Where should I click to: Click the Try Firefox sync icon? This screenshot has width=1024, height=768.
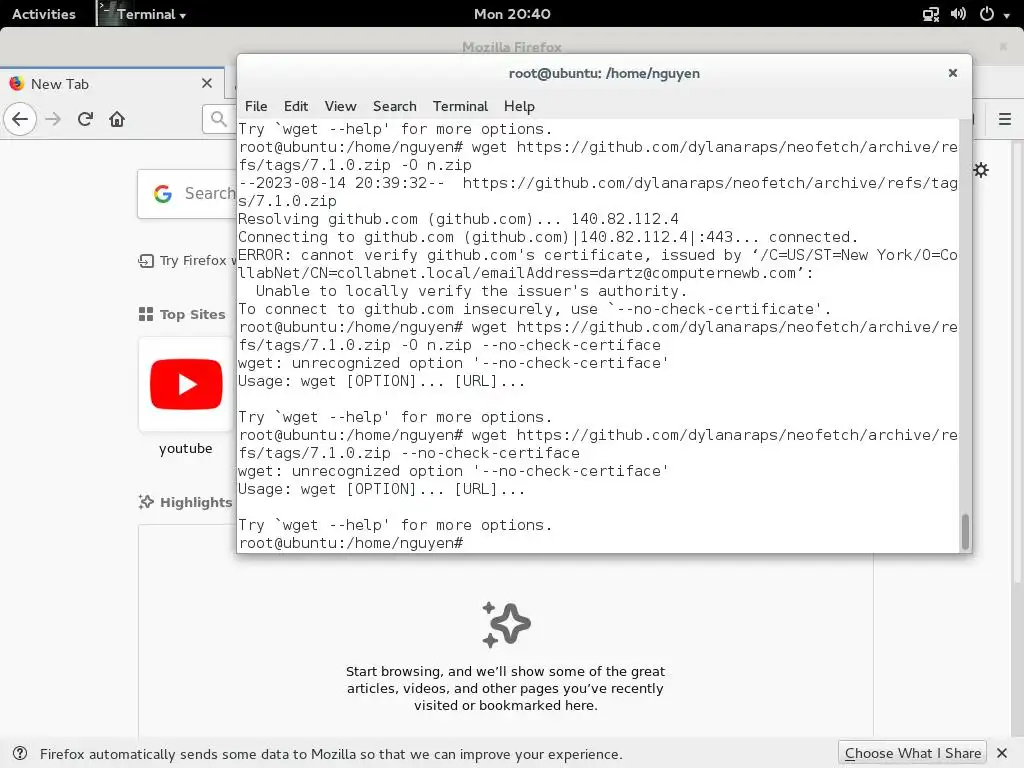tap(146, 261)
